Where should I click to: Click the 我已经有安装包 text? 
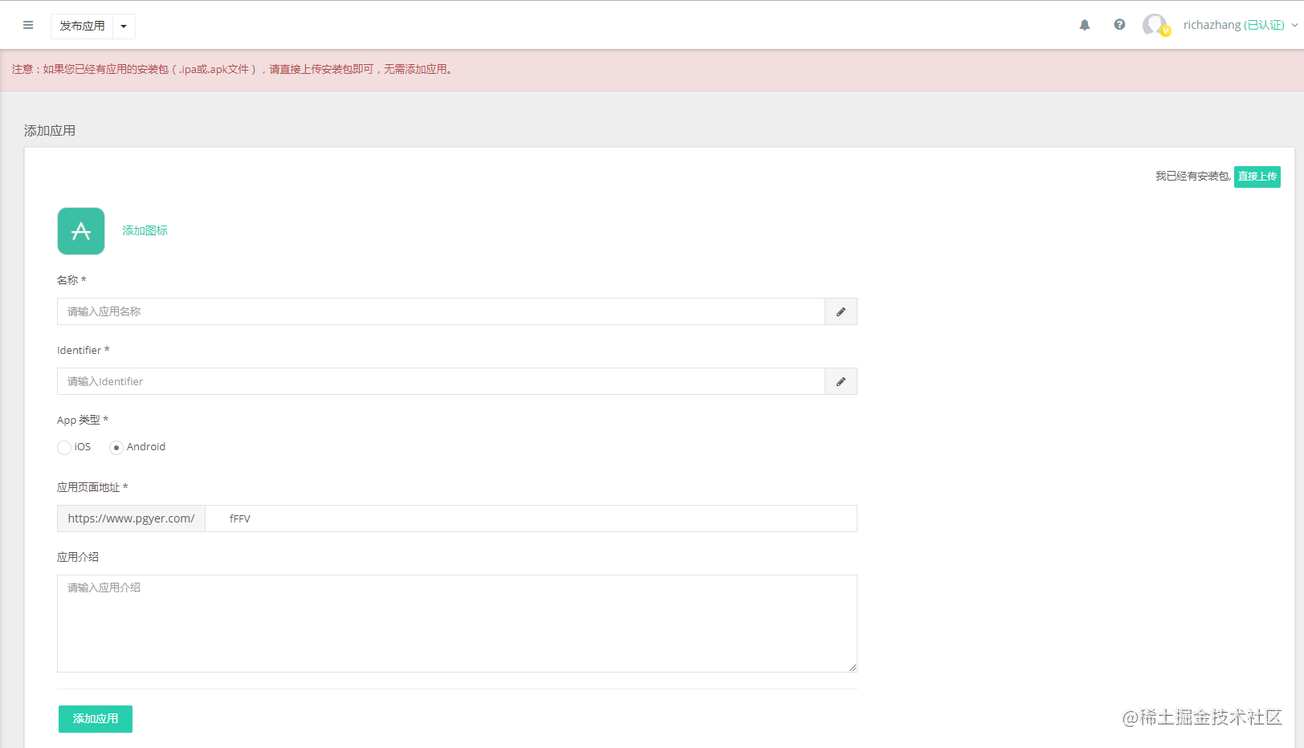point(1193,177)
